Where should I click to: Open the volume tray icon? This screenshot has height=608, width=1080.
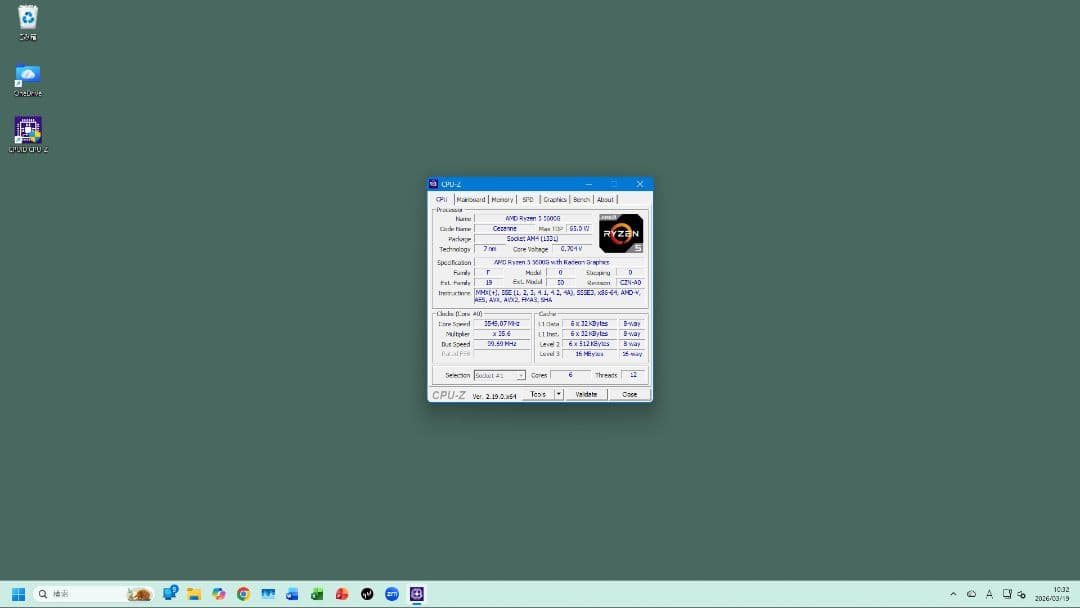point(1022,594)
